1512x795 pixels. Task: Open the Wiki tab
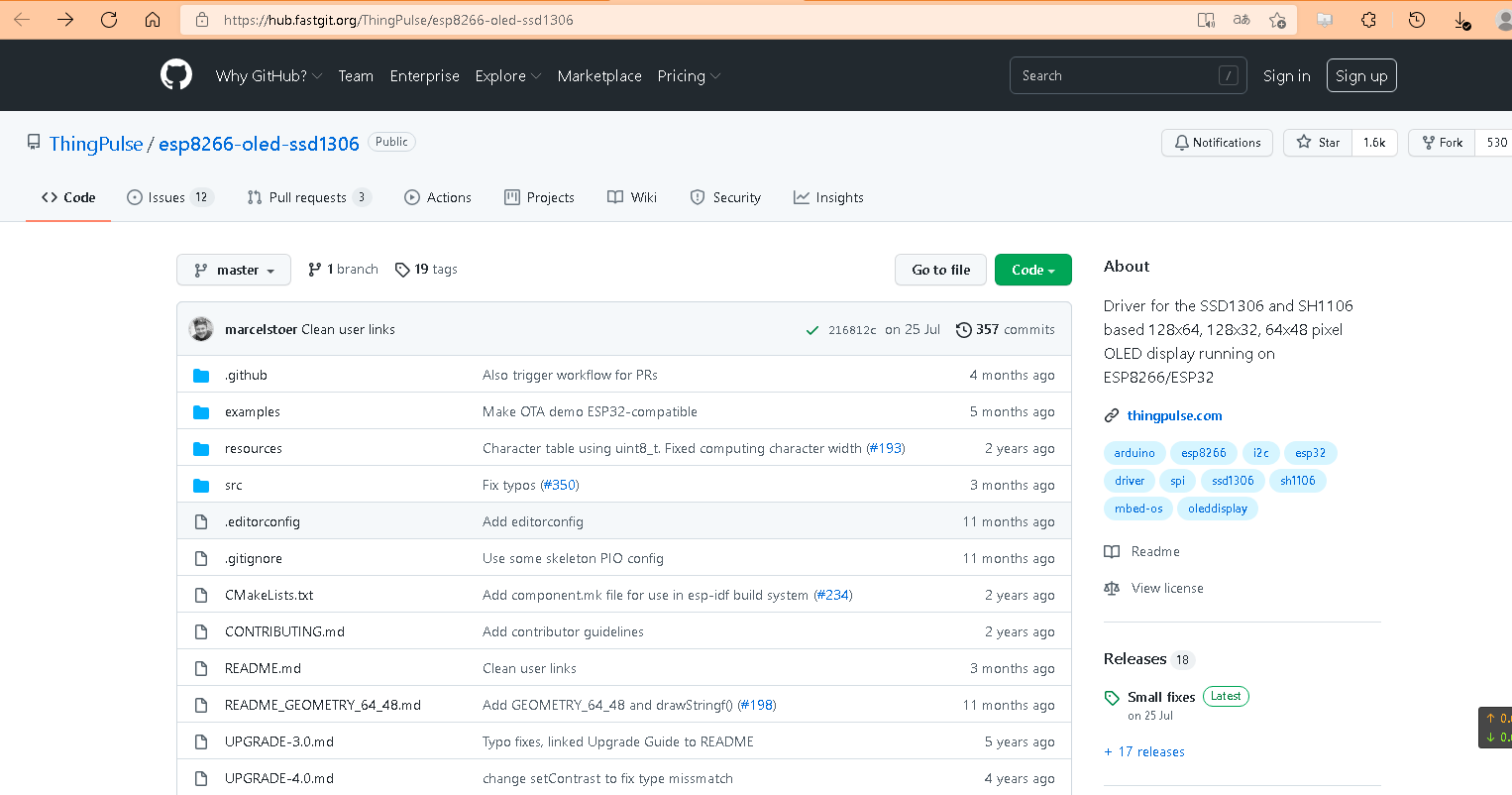[632, 197]
